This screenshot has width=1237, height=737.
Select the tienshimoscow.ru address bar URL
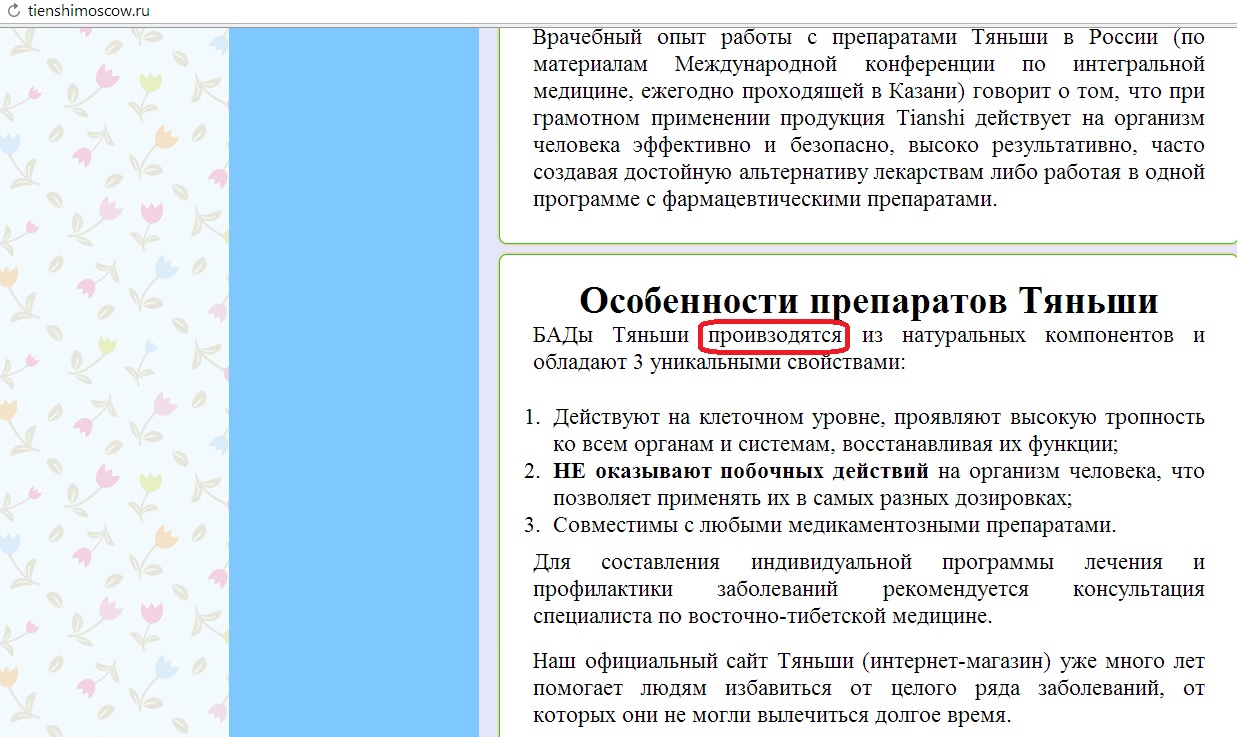(x=89, y=12)
